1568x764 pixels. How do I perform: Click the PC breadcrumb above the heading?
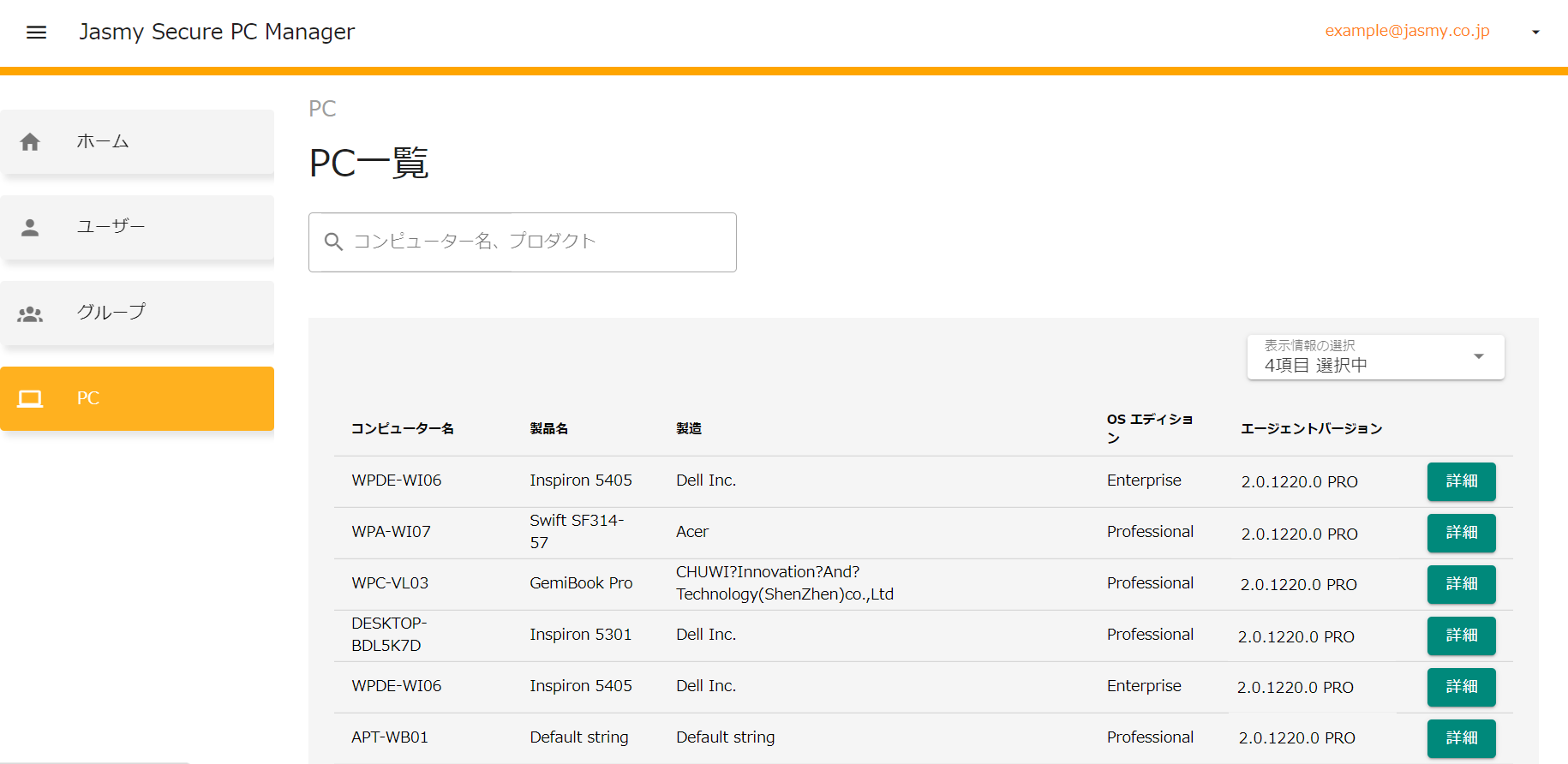(322, 109)
